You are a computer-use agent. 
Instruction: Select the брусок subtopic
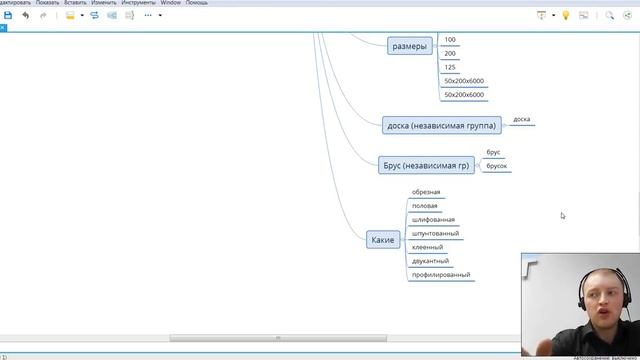pos(496,166)
